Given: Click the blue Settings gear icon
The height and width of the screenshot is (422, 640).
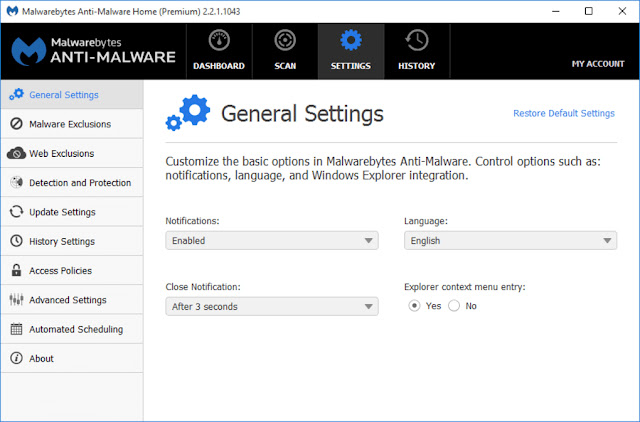Looking at the screenshot, I should pos(351,40).
